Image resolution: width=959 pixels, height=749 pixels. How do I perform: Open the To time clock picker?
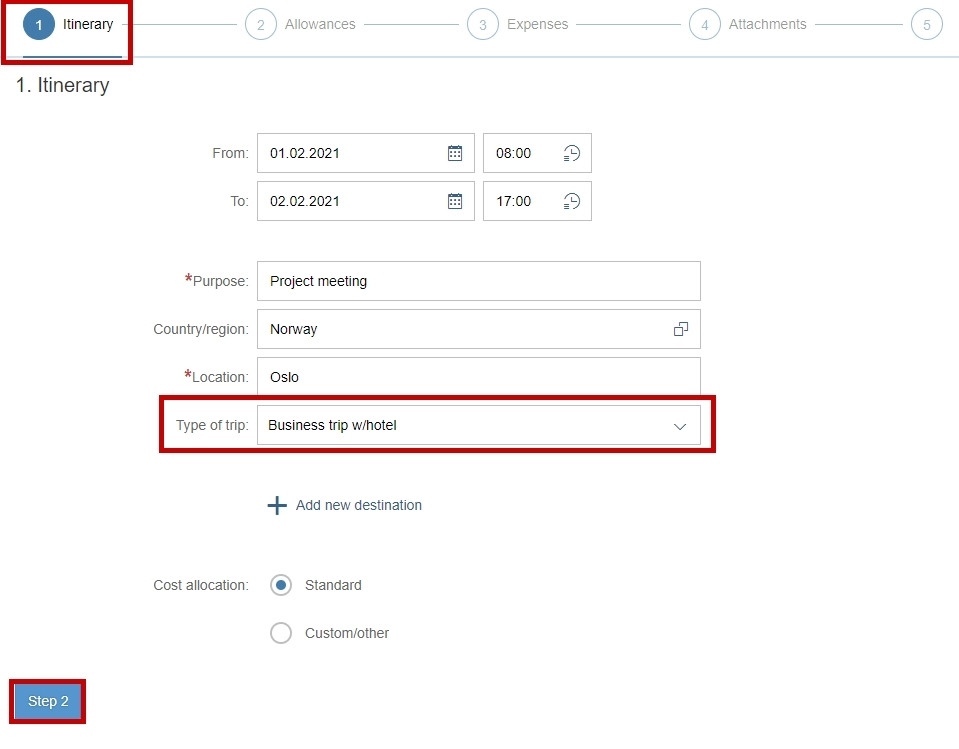[x=571, y=201]
